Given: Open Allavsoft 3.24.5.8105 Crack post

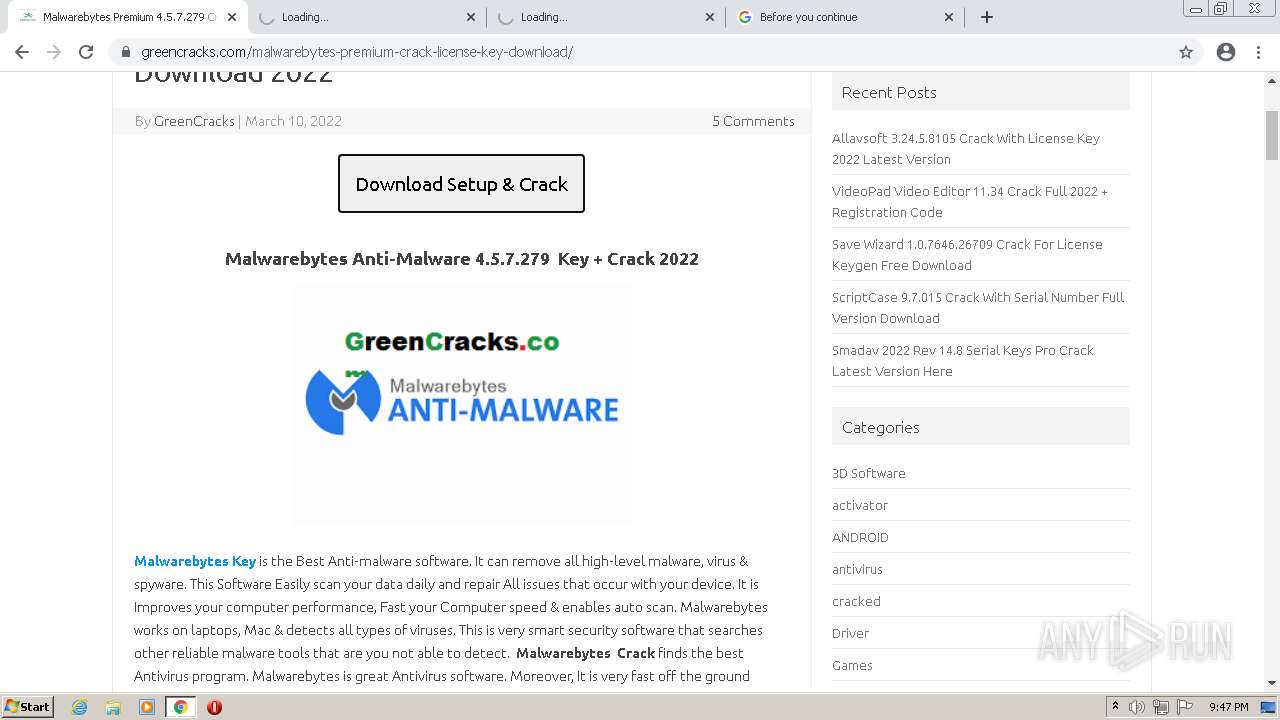Looking at the screenshot, I should click(966, 149).
